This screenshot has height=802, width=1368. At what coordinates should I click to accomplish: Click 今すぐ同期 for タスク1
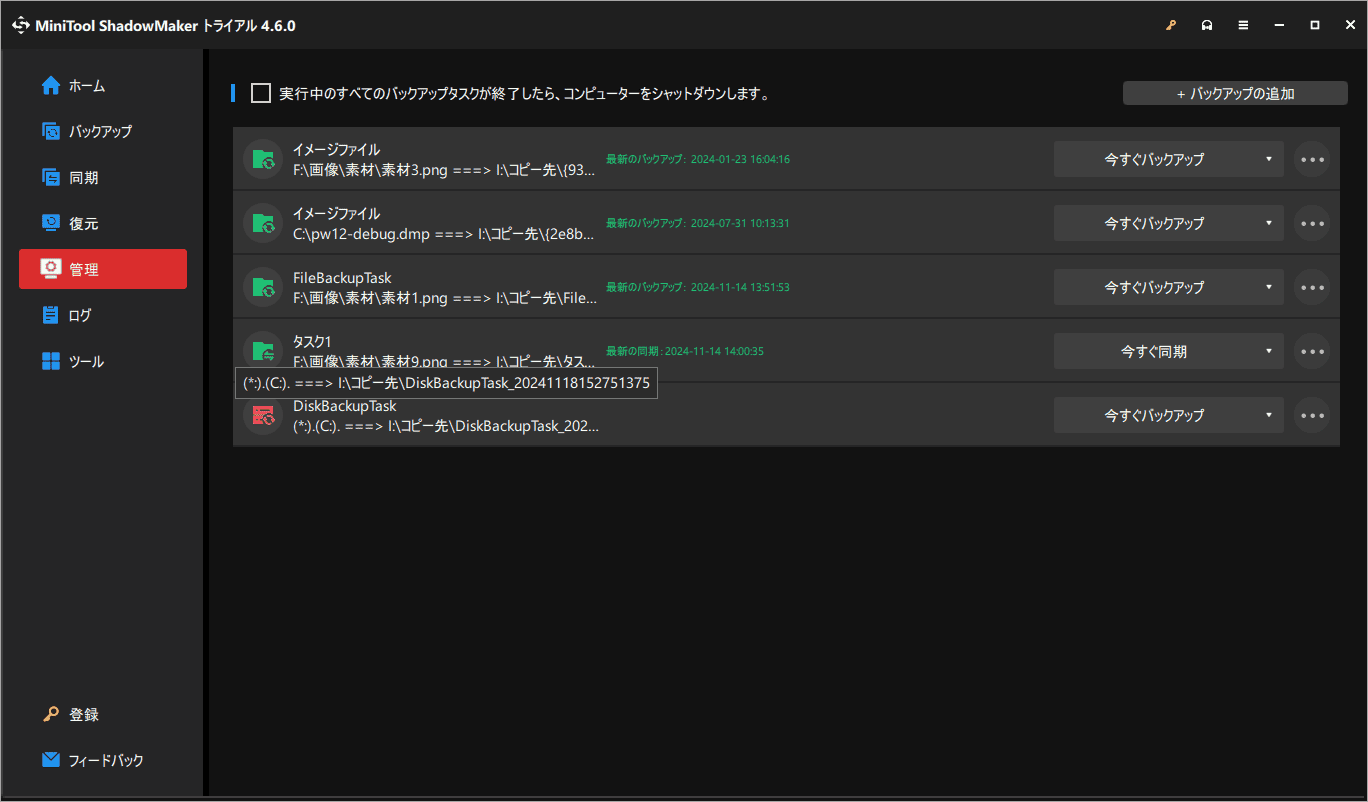click(1154, 351)
